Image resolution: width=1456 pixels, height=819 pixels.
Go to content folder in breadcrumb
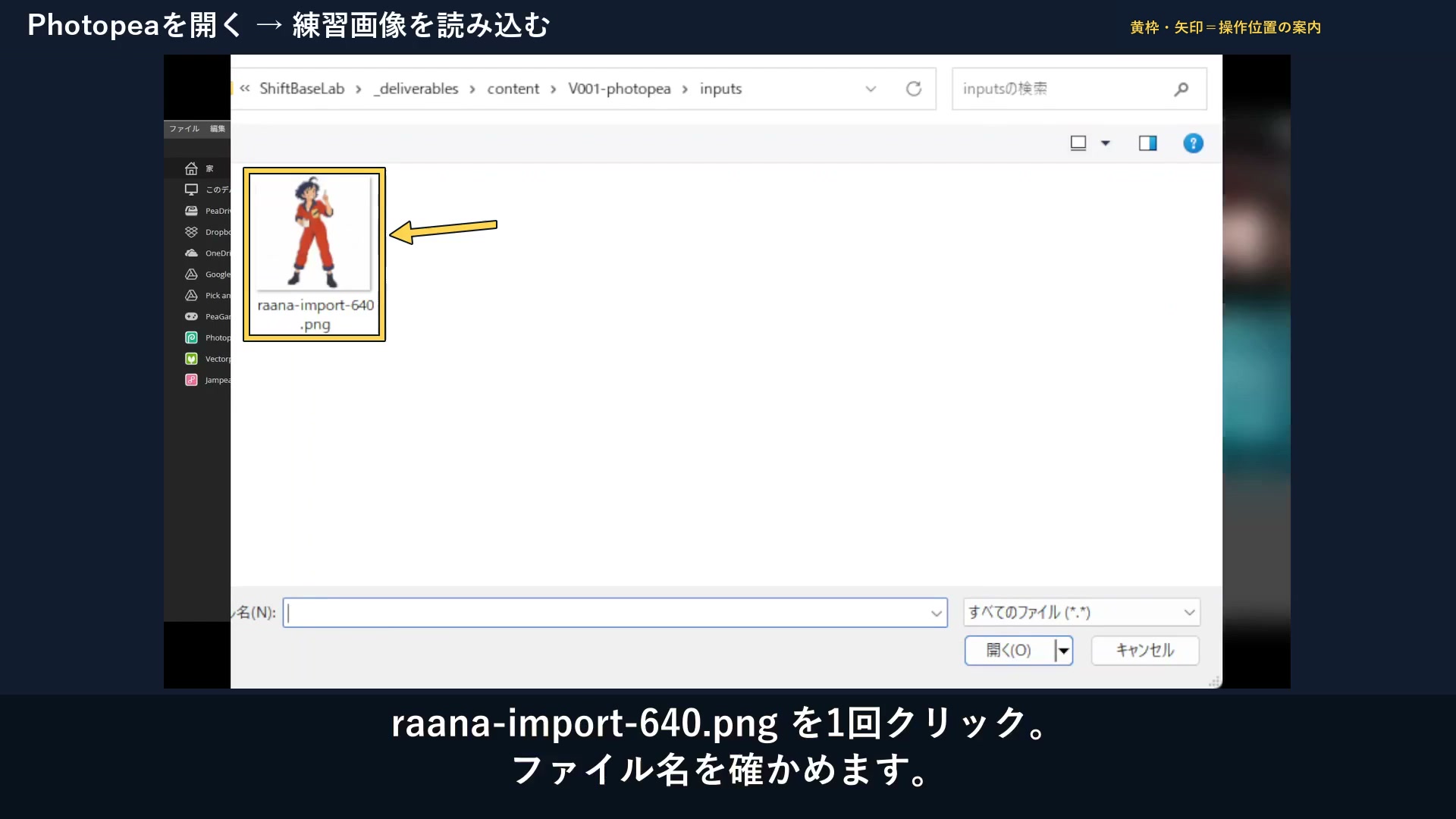[x=513, y=89]
